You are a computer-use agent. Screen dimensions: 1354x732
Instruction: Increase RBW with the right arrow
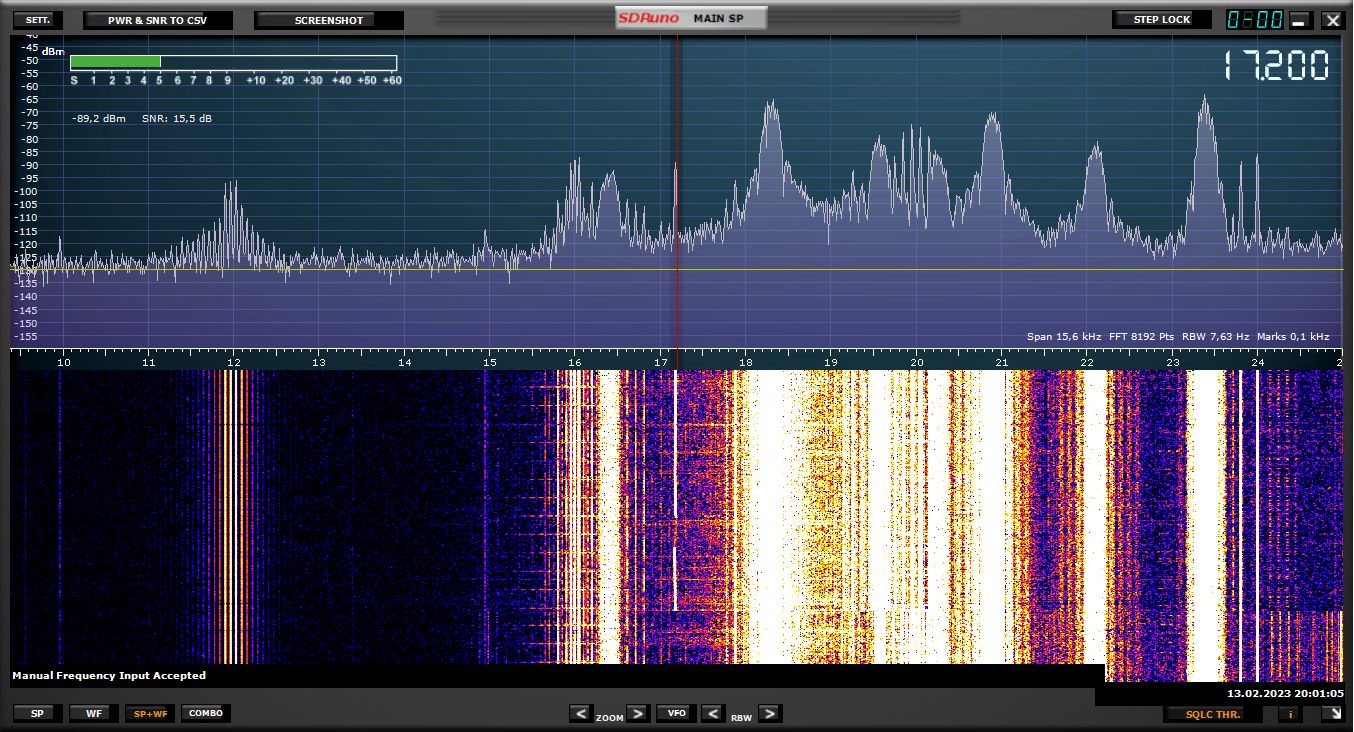point(769,713)
